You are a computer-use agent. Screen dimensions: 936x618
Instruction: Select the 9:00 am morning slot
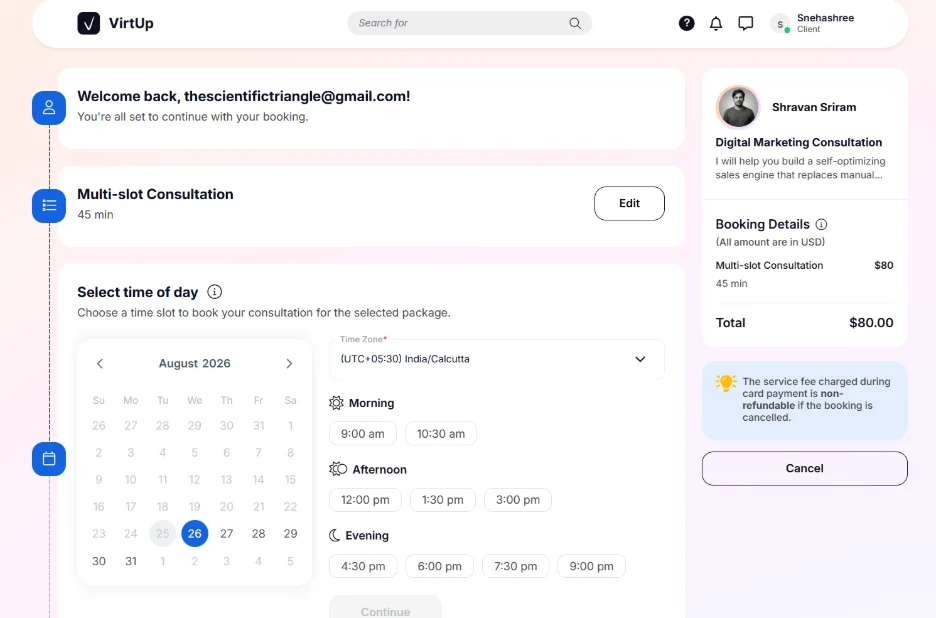[363, 433]
